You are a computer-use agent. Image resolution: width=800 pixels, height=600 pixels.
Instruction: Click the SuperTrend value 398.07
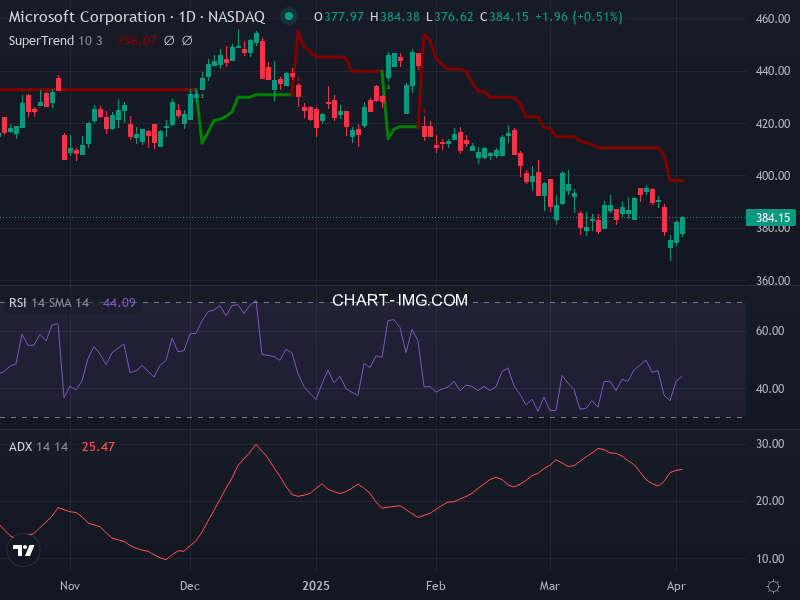tap(137, 40)
